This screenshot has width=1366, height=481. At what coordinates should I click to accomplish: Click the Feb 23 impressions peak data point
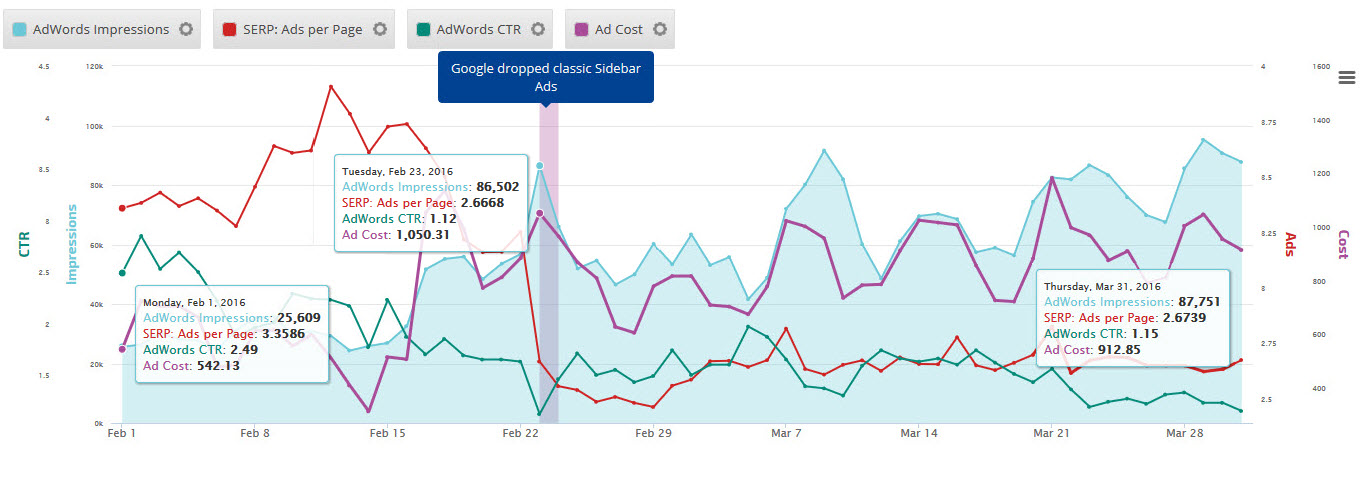[540, 166]
